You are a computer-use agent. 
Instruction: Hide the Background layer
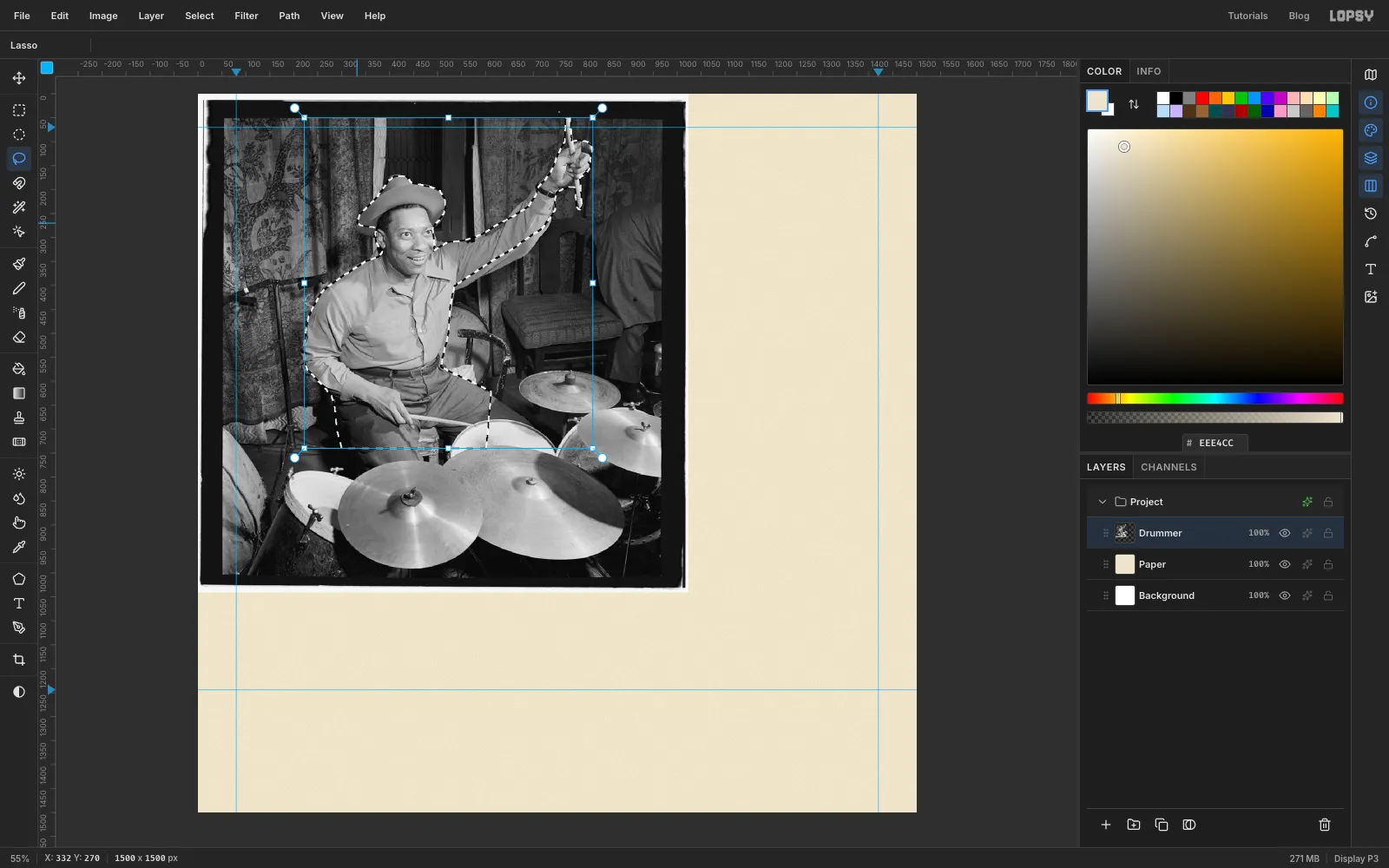(1285, 595)
